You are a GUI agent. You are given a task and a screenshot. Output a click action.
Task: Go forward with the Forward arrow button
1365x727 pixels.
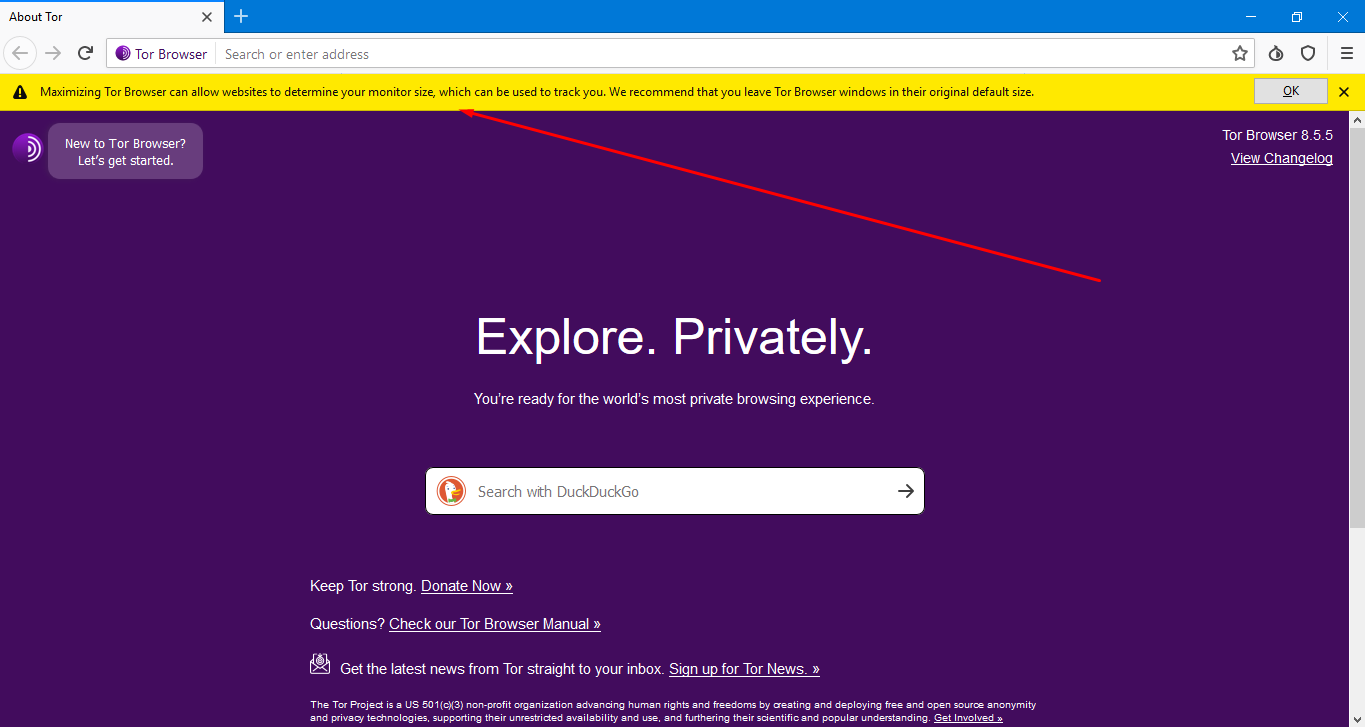(x=53, y=54)
